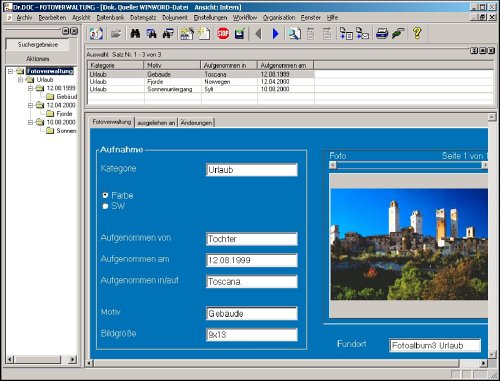Click the Motiv field with Gebäude
The image size is (500, 381).
tap(252, 314)
